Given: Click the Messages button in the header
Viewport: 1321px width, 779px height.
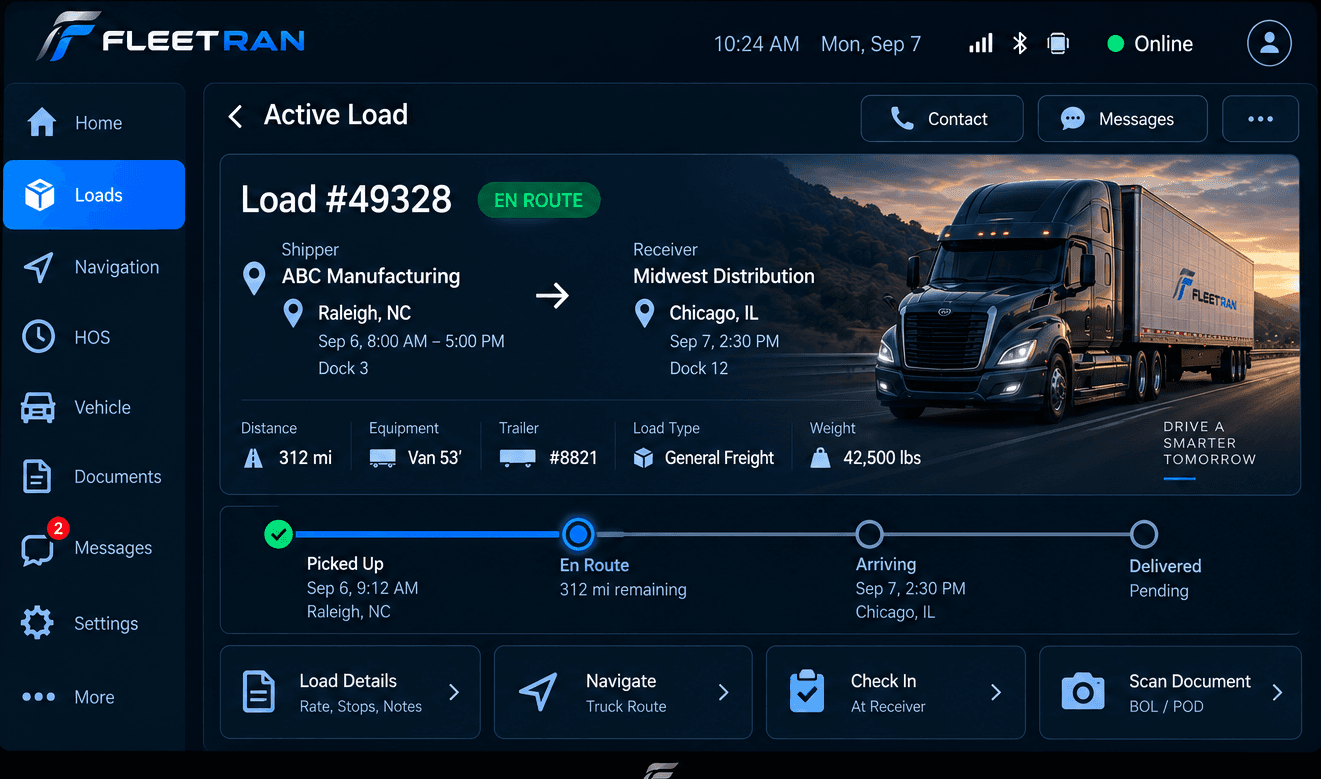Looking at the screenshot, I should 1122,119.
